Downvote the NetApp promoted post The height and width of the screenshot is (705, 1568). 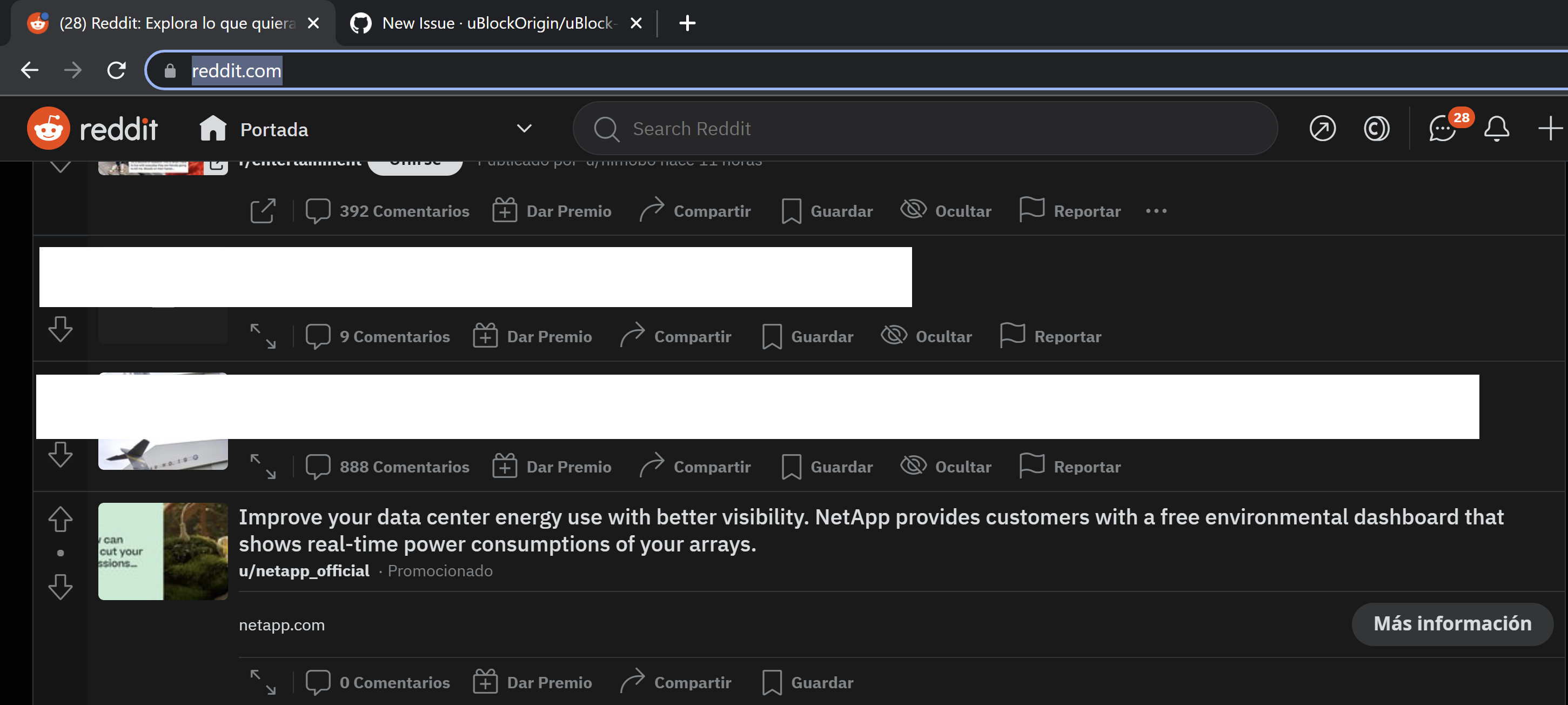[x=61, y=587]
